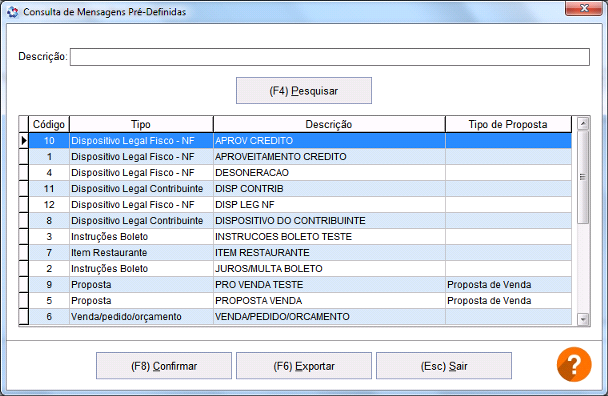Sort by the Tipo column header
This screenshot has height=396, width=608.
(x=141, y=125)
